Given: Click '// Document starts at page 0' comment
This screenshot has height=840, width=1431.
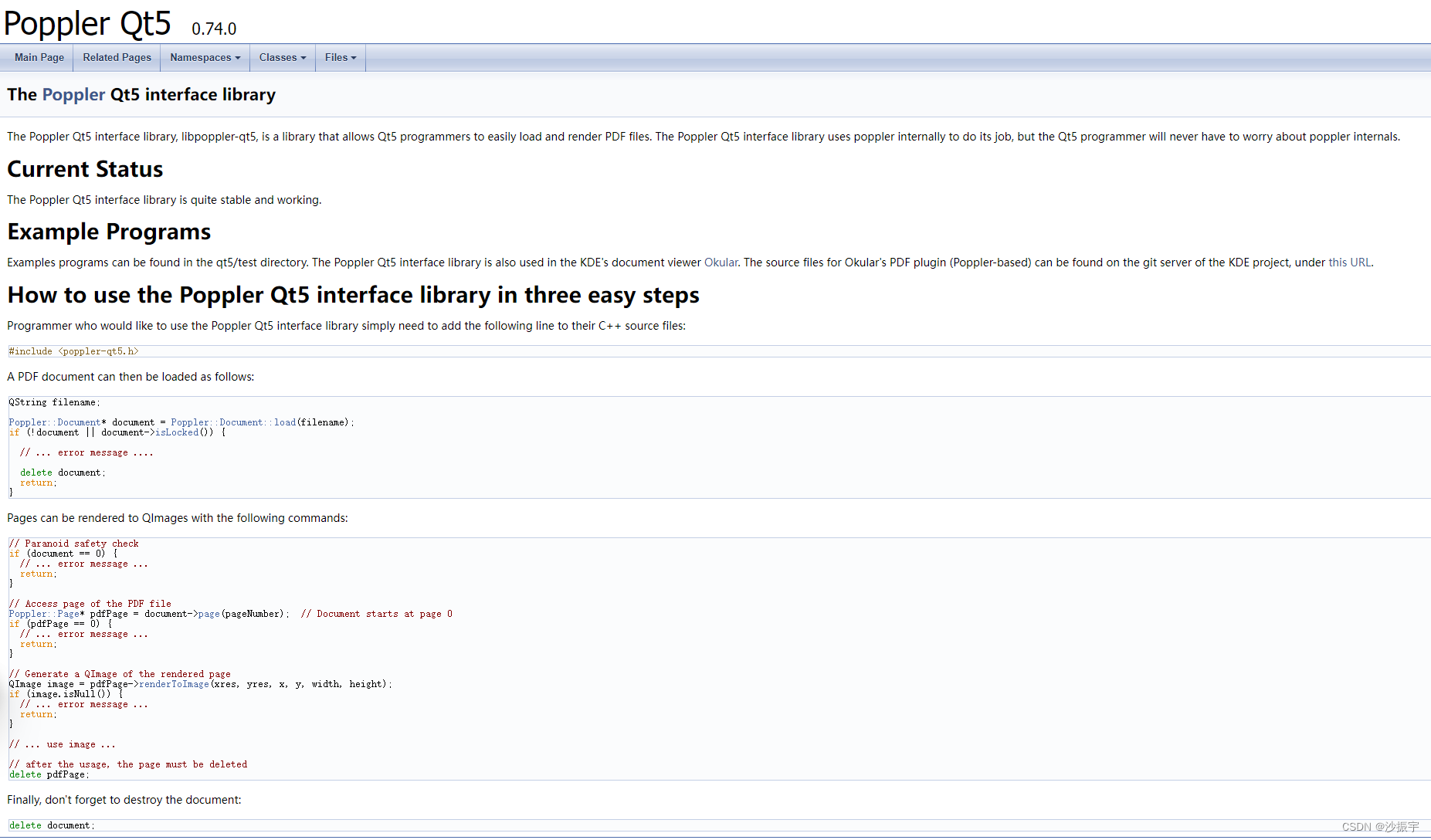Looking at the screenshot, I should tap(377, 614).
